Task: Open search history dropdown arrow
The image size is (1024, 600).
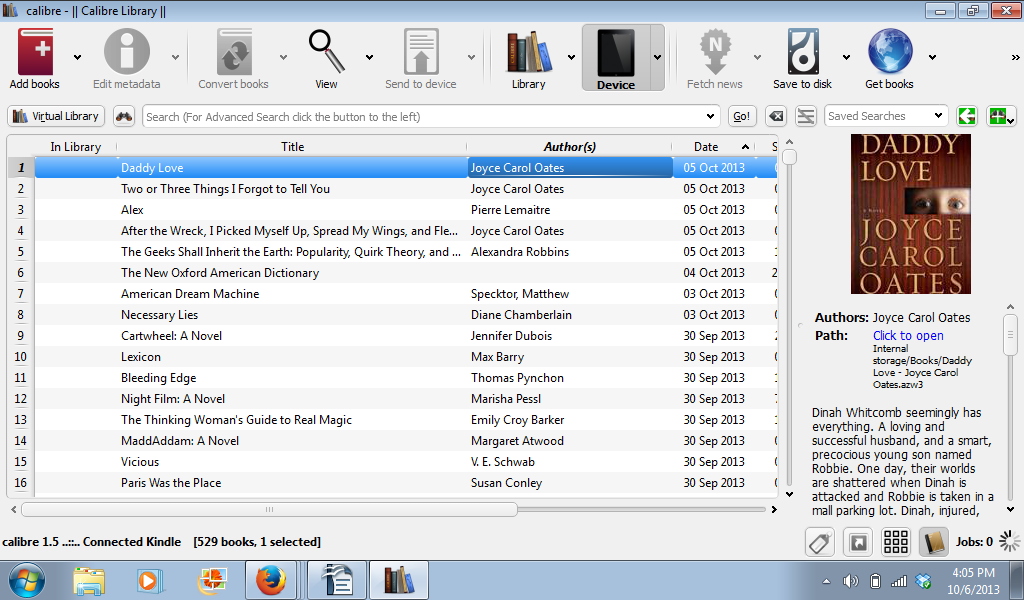Action: [x=711, y=117]
